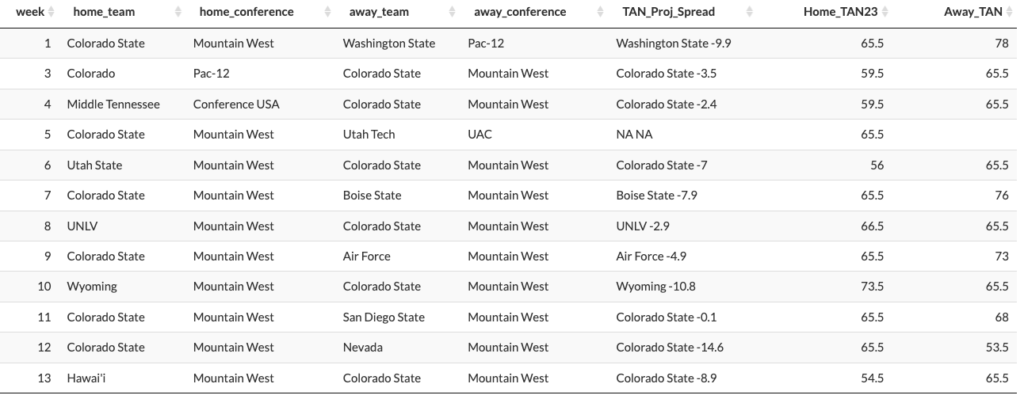Click the UNLV home team cell
Screen dimensions: 1024x399
tap(82, 226)
